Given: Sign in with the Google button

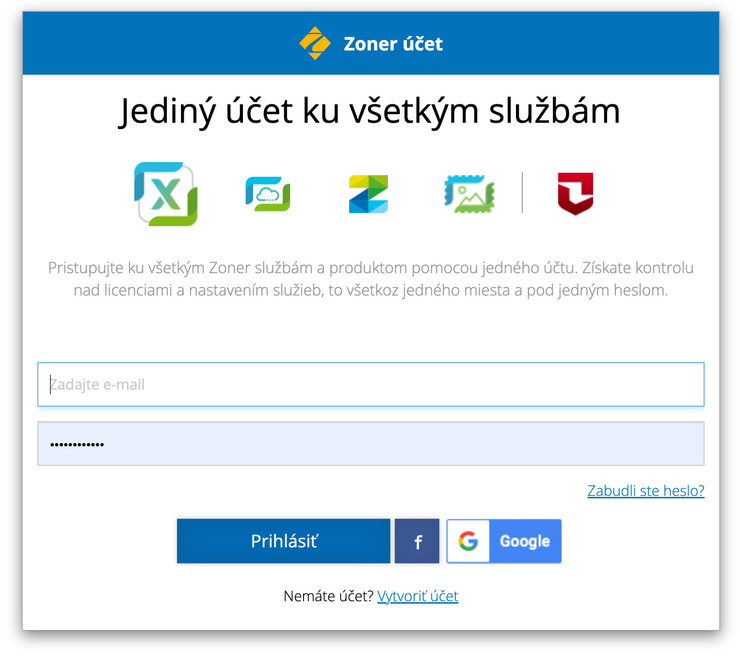Looking at the screenshot, I should pos(504,541).
